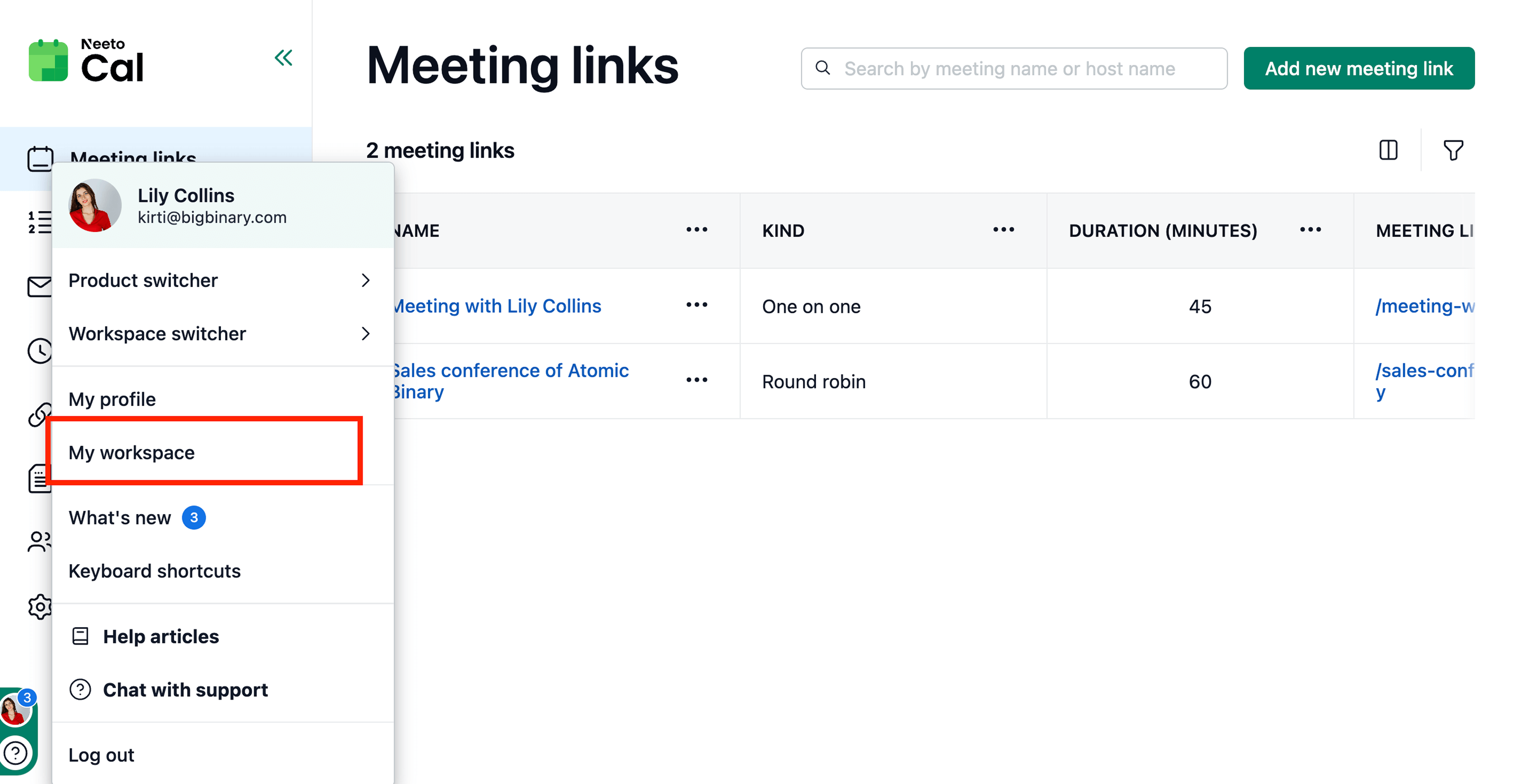Viewport: 1522px width, 784px height.
Task: Expand the Product switcher submenu
Action: (x=219, y=280)
